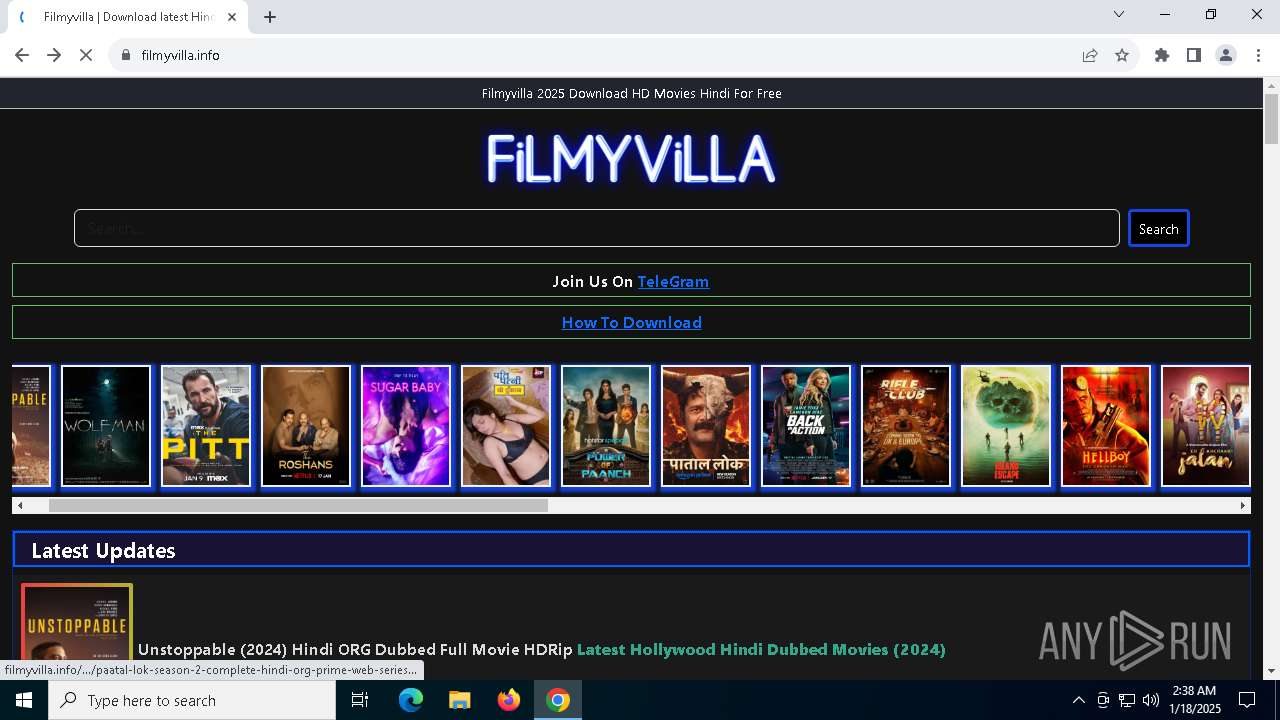This screenshot has width=1280, height=720.
Task: Click the Latest Updates heading
Action: 103,550
